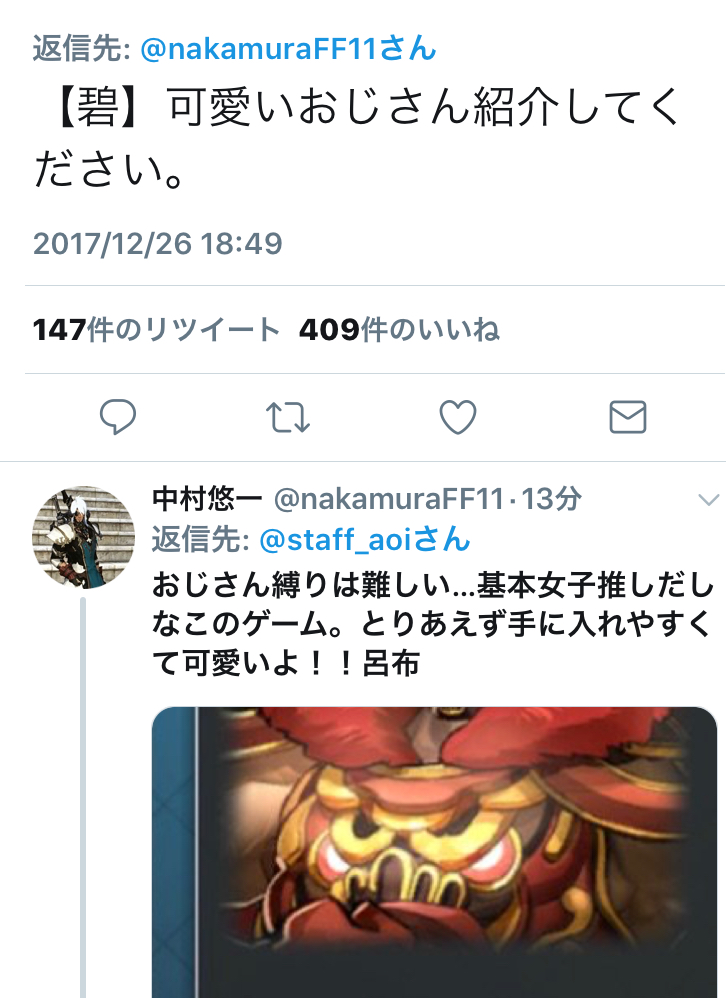Tap the reply speech bubble icon
Viewport: 726px width, 998px height.
point(118,417)
